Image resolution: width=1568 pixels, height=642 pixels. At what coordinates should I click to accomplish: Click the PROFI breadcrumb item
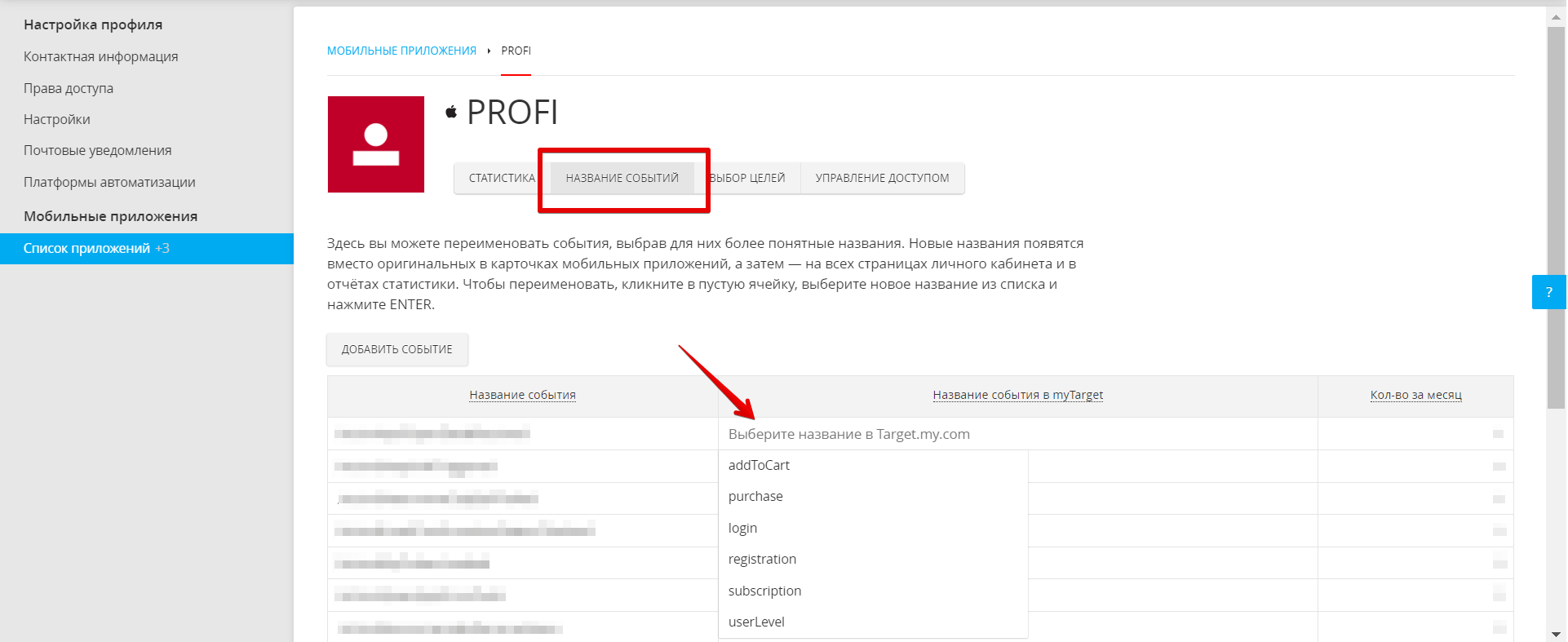point(516,51)
